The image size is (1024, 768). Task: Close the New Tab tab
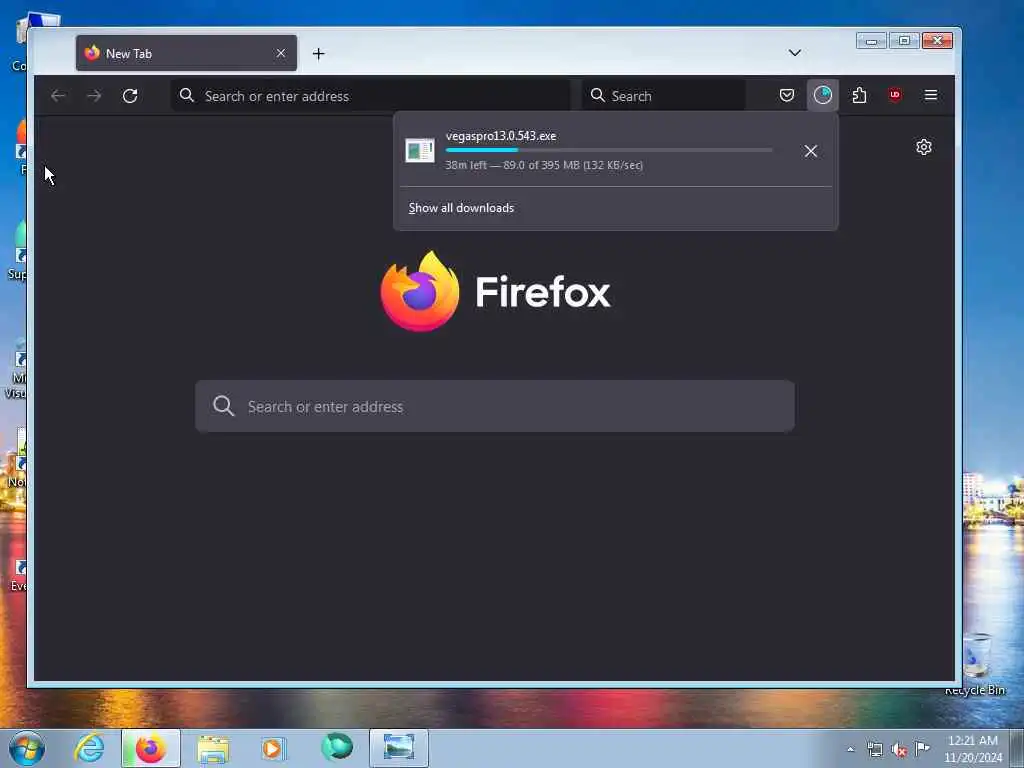tap(281, 54)
